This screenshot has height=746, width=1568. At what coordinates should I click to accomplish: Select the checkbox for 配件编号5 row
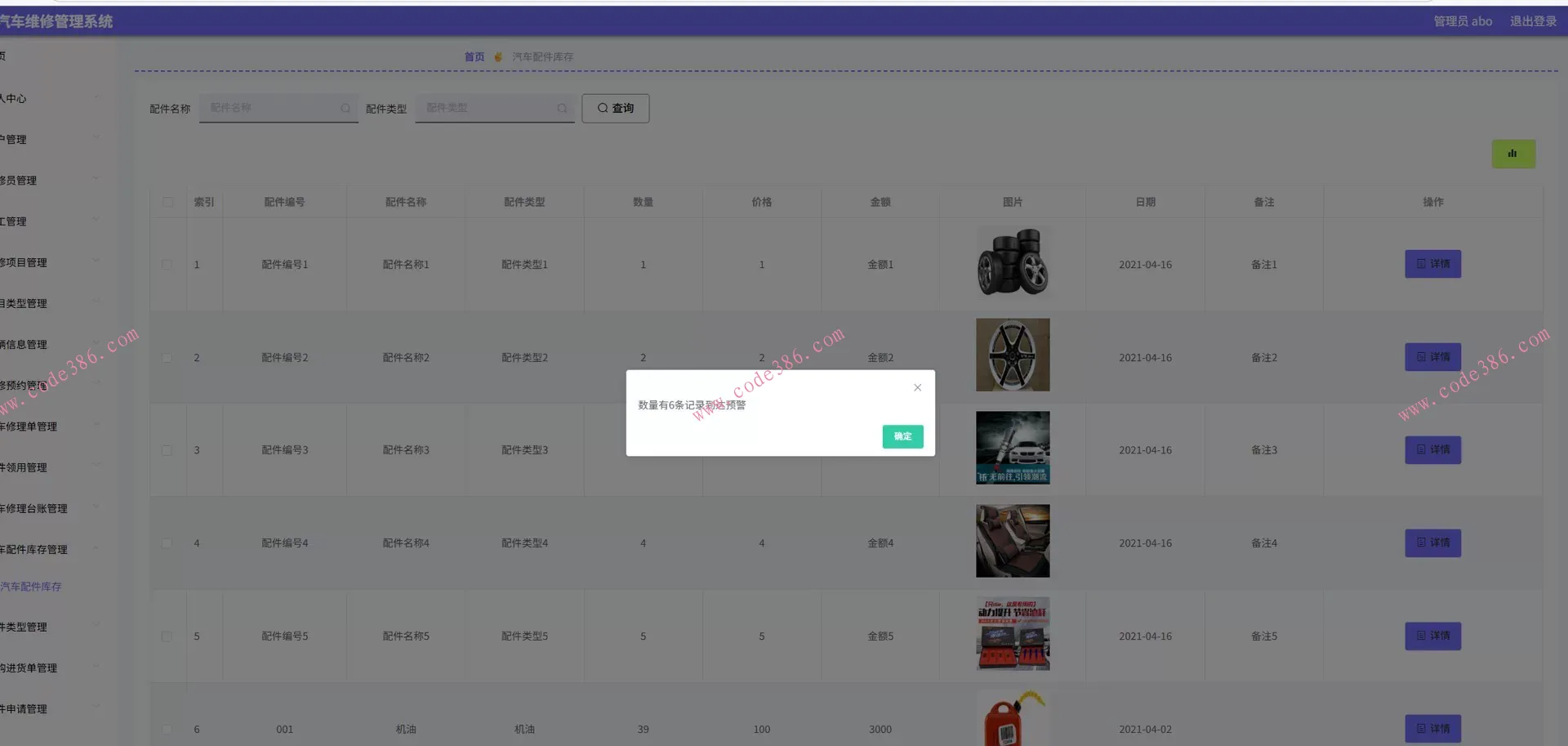coord(168,637)
